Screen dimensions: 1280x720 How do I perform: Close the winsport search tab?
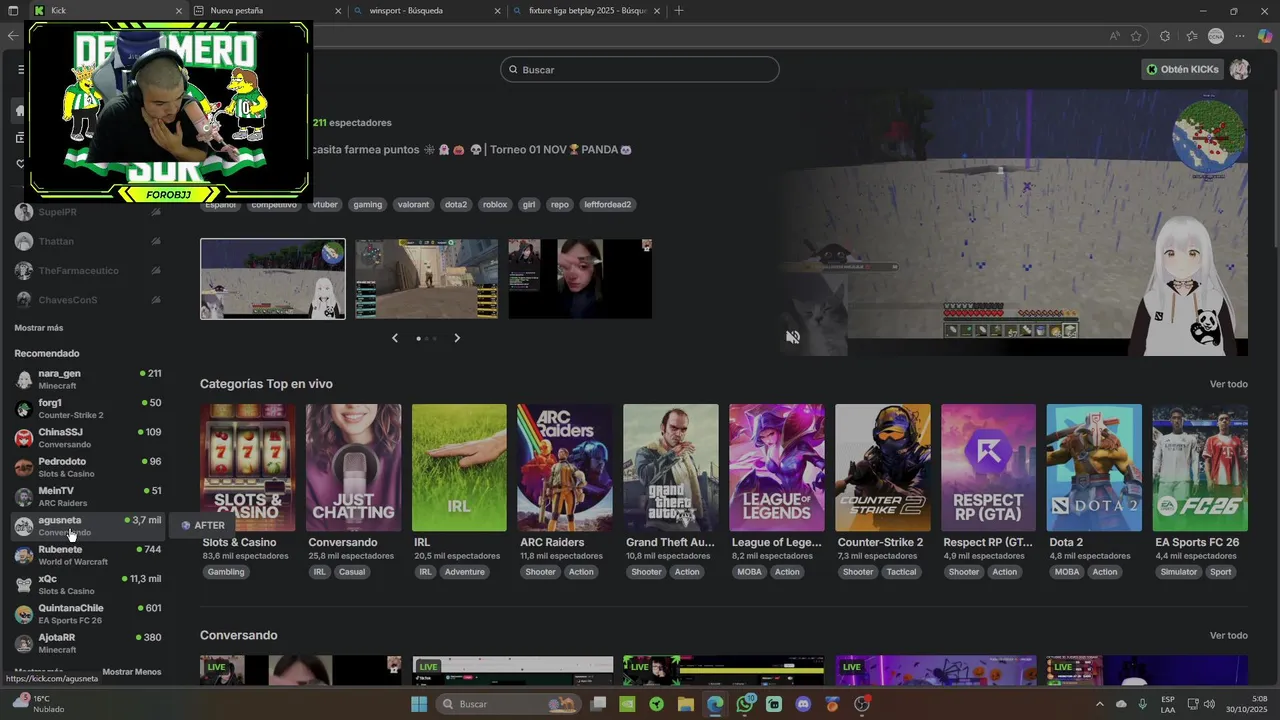point(497,11)
